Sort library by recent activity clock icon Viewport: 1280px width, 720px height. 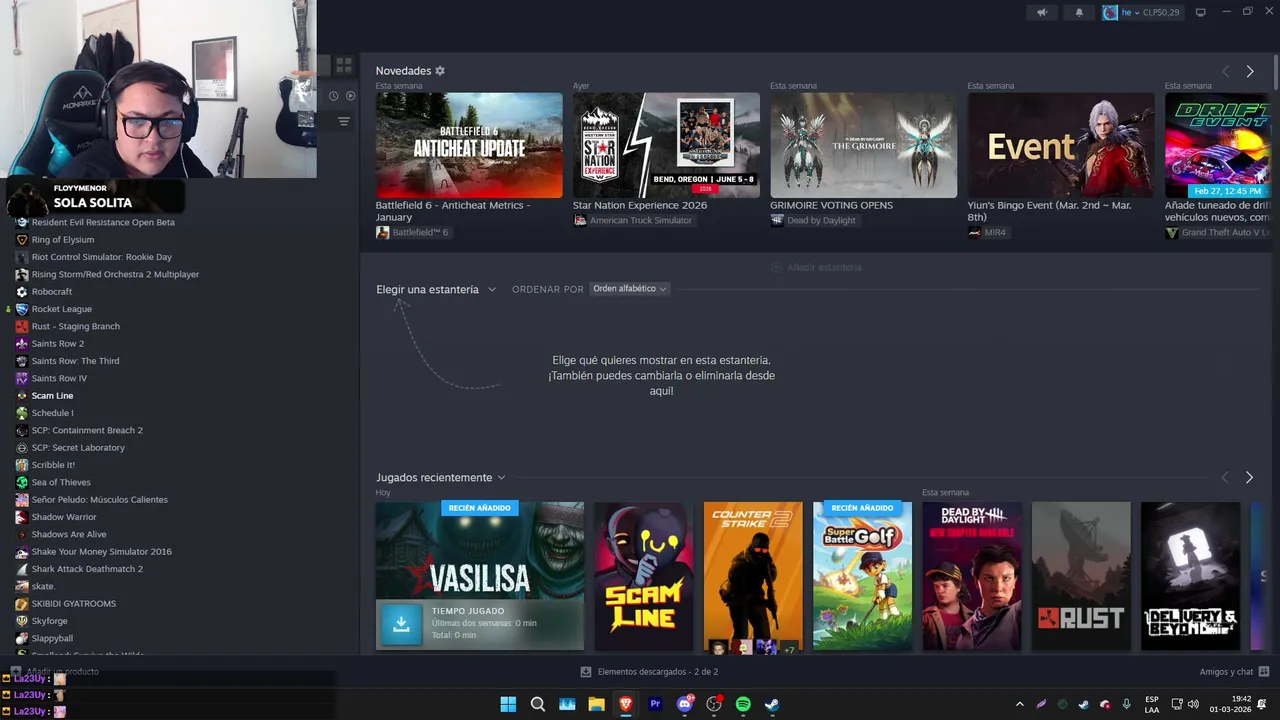coord(334,96)
